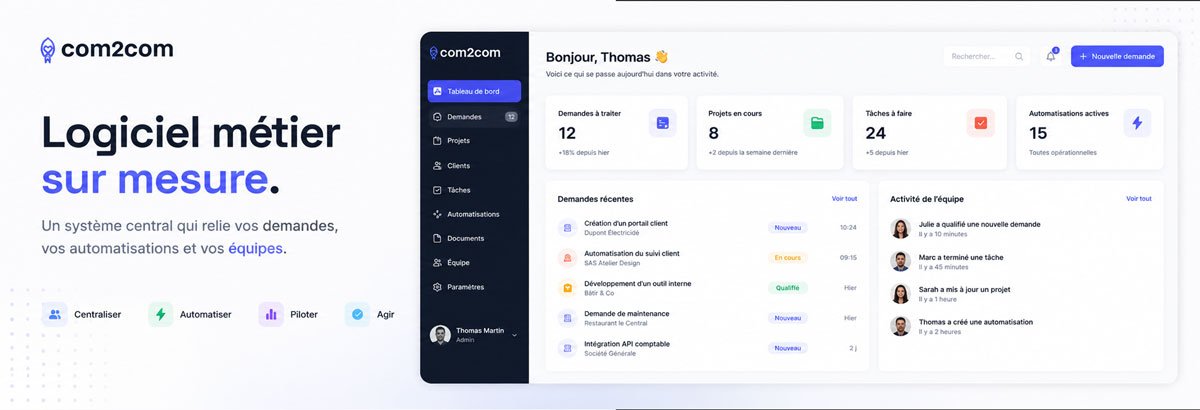The image size is (1200, 410).
Task: Expand the Thomas Martin account chevron
Action: pos(514,336)
